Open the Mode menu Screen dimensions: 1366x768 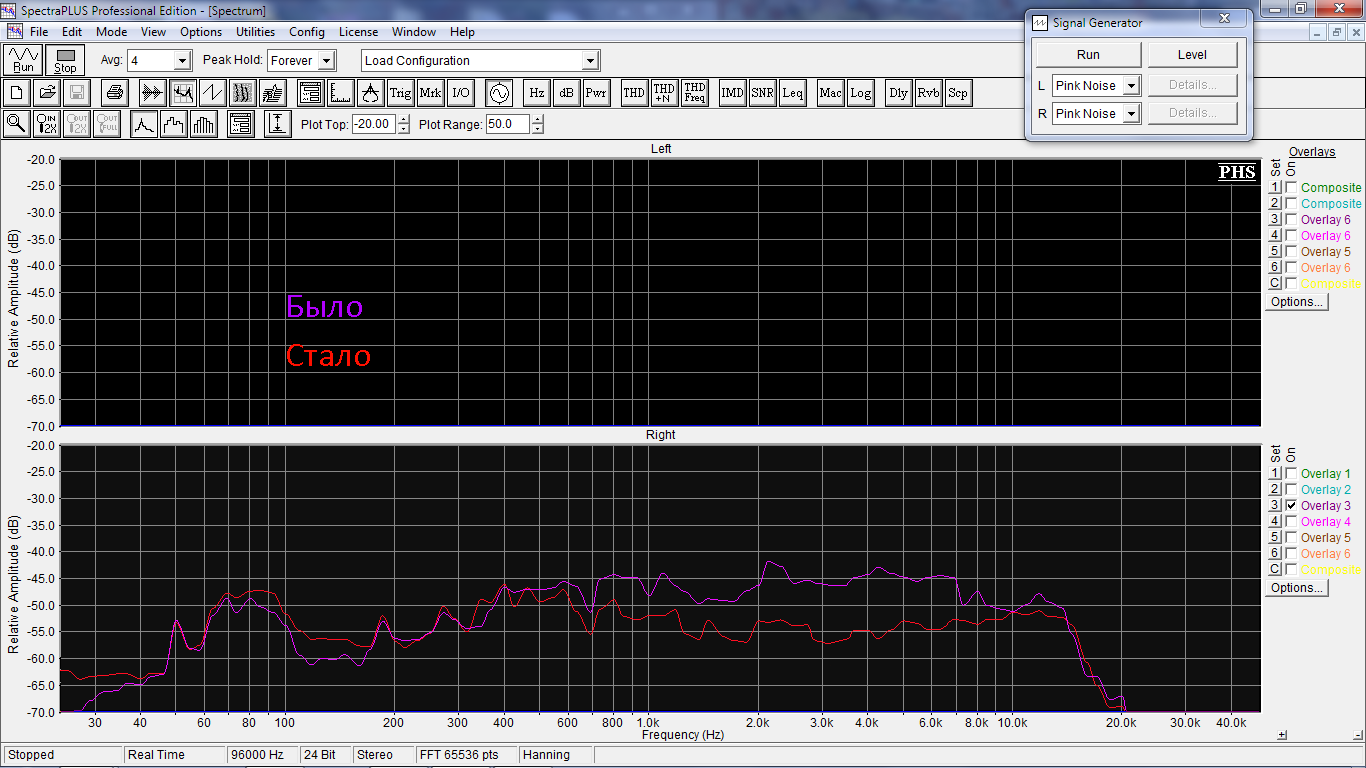pos(111,32)
